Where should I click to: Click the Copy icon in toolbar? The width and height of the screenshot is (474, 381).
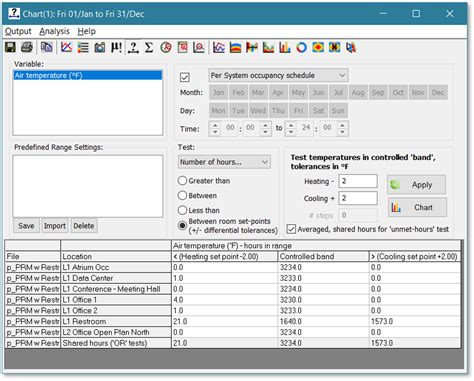tap(46, 47)
